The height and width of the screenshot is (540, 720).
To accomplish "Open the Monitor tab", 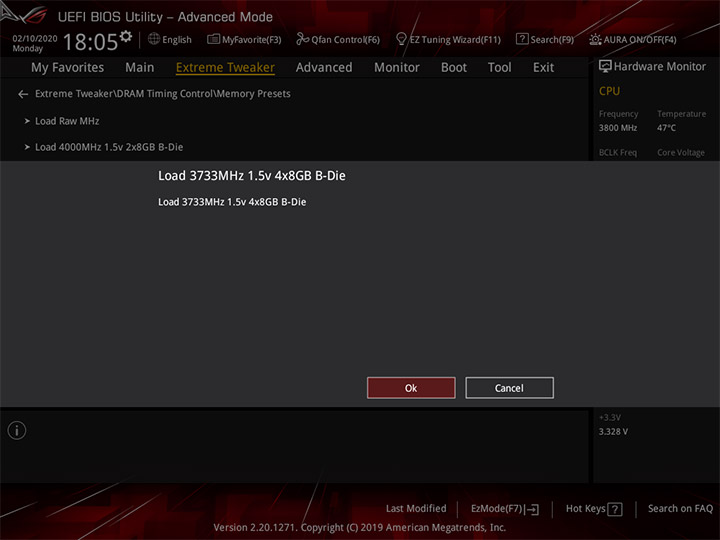I will click(397, 68).
